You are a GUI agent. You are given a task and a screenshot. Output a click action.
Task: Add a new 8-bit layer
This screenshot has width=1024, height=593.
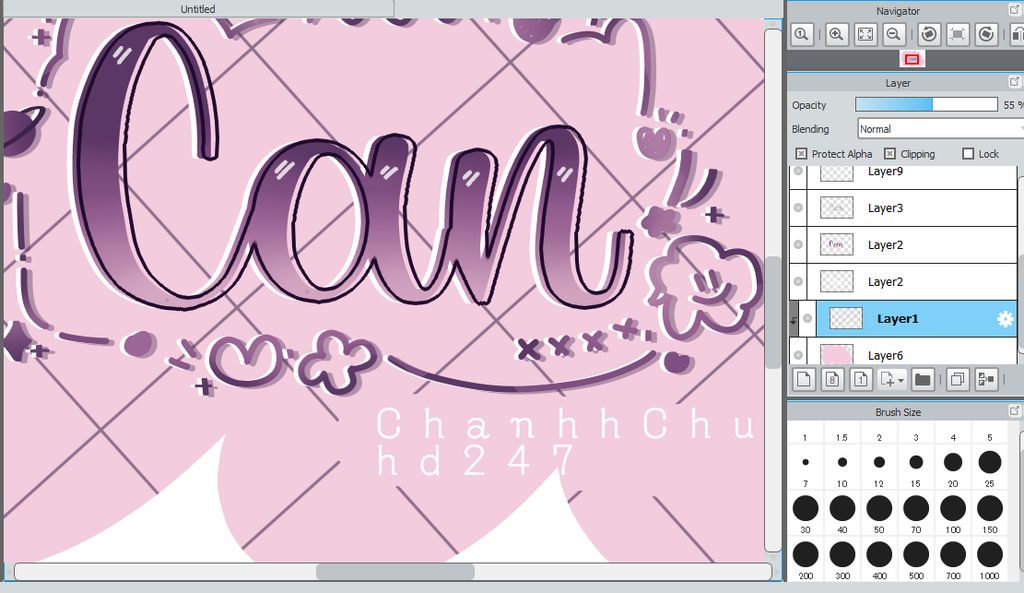(833, 379)
